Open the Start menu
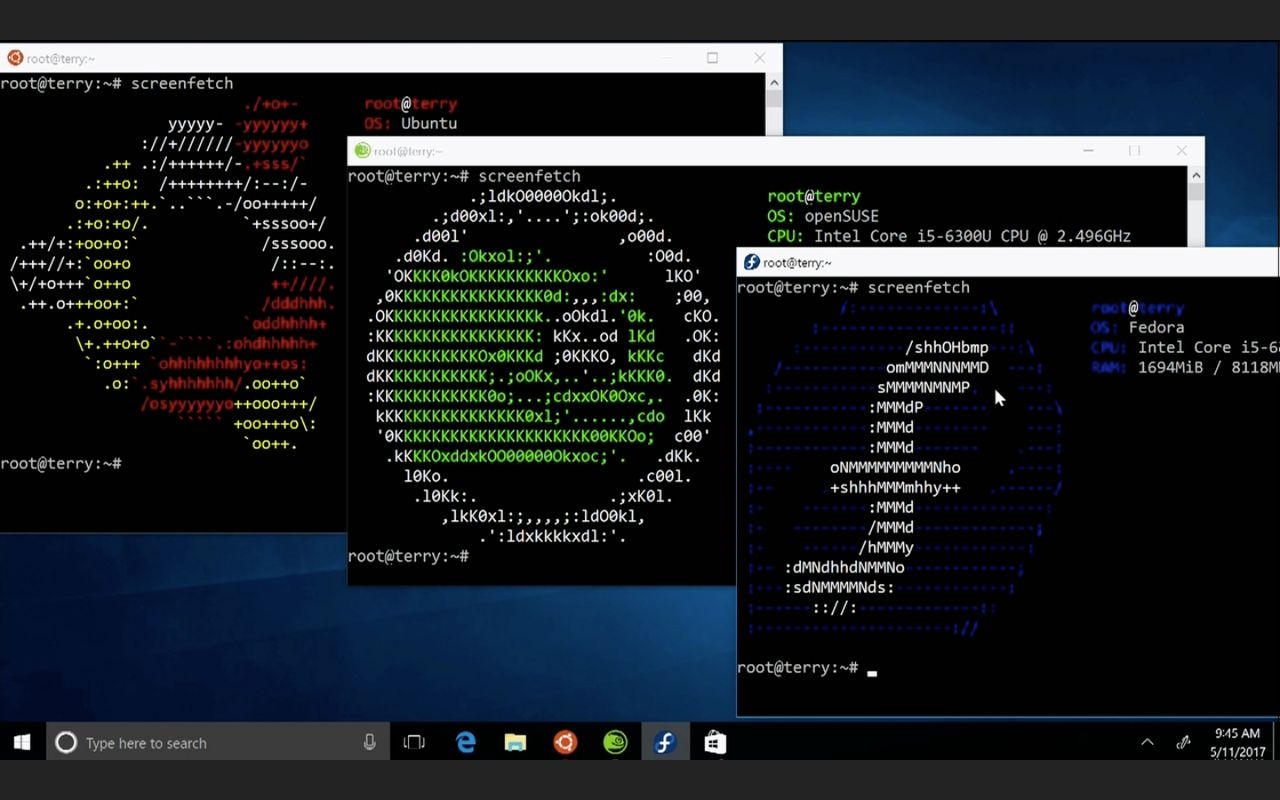Viewport: 1280px width, 800px height. tap(20, 742)
